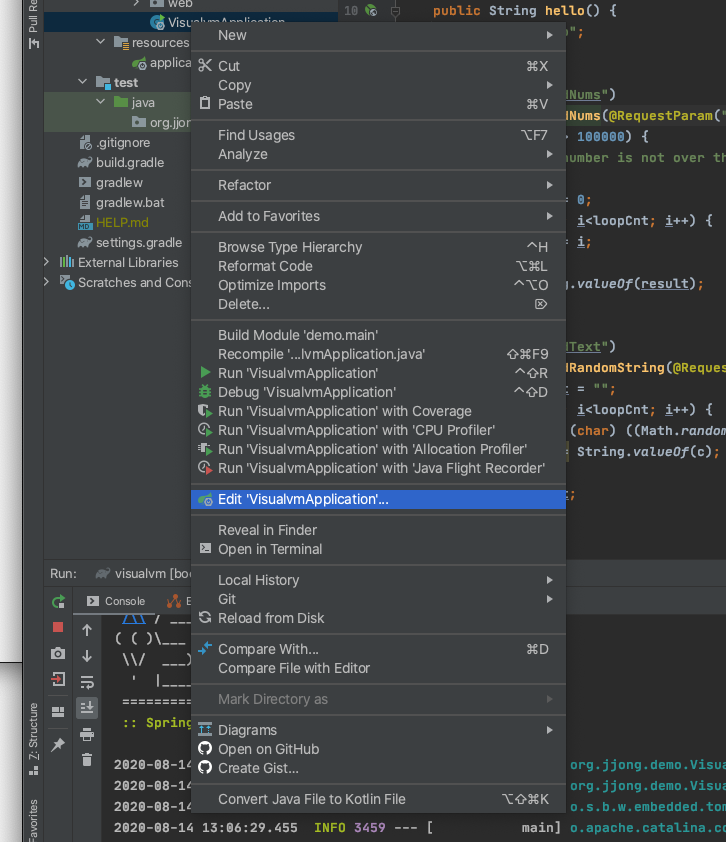Rerun the visualvm application (green restart icon)
The height and width of the screenshot is (842, 726).
pos(57,602)
